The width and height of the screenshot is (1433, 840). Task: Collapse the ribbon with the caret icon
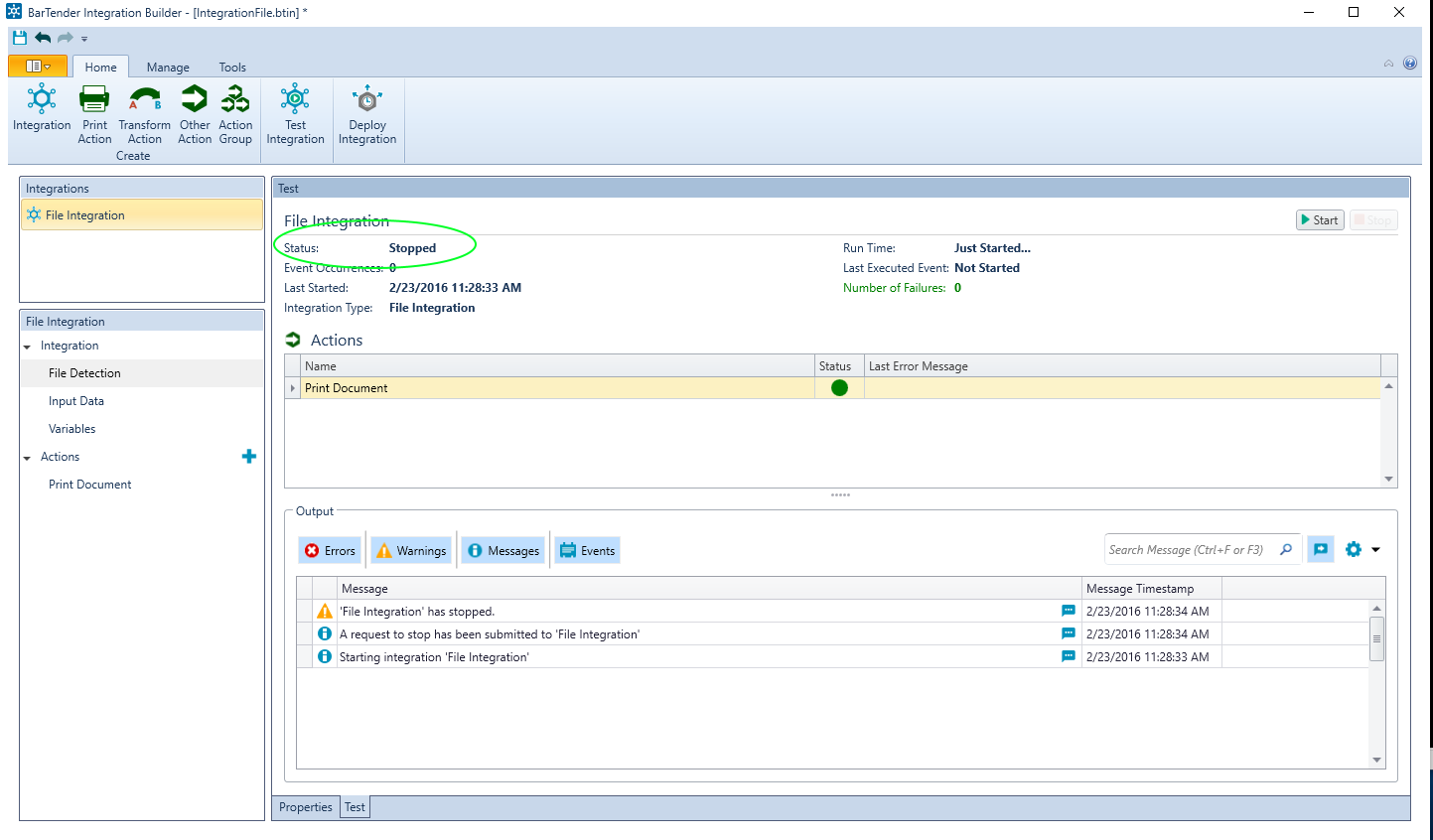tap(1388, 64)
